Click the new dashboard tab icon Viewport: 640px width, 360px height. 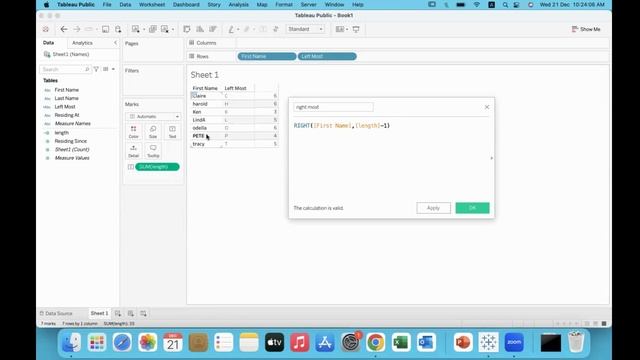click(x=131, y=313)
